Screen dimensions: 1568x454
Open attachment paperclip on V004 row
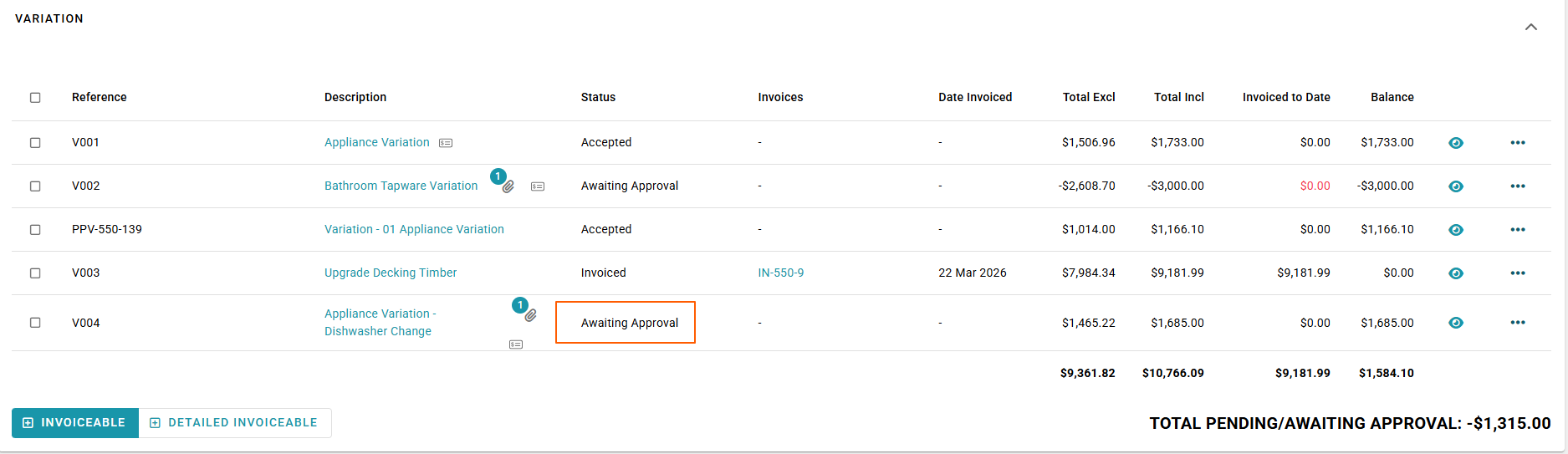[x=530, y=315]
